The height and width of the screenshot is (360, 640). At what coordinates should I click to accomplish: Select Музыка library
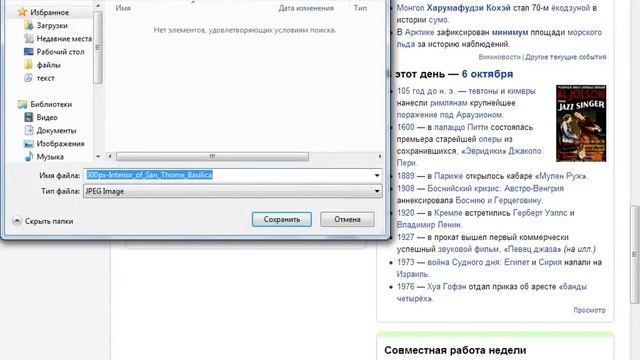(x=50, y=157)
